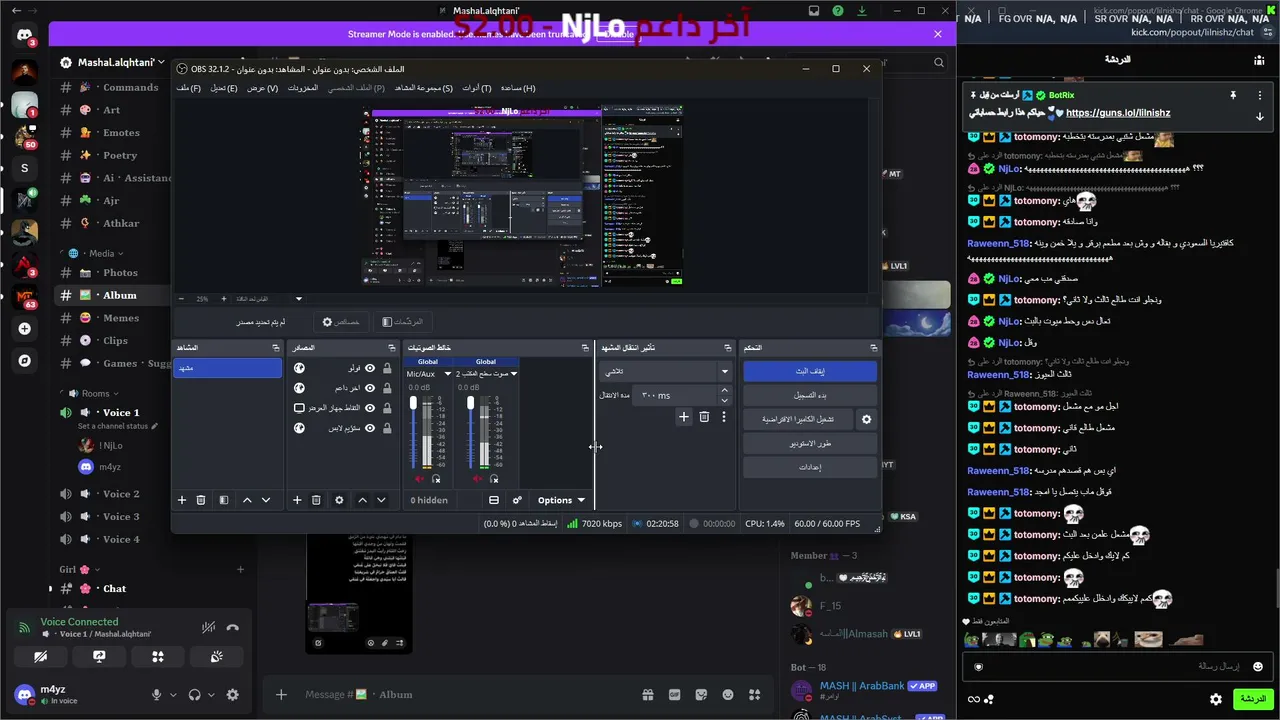Open guns.lol/lilnishz link in Kick chat

[1118, 113]
